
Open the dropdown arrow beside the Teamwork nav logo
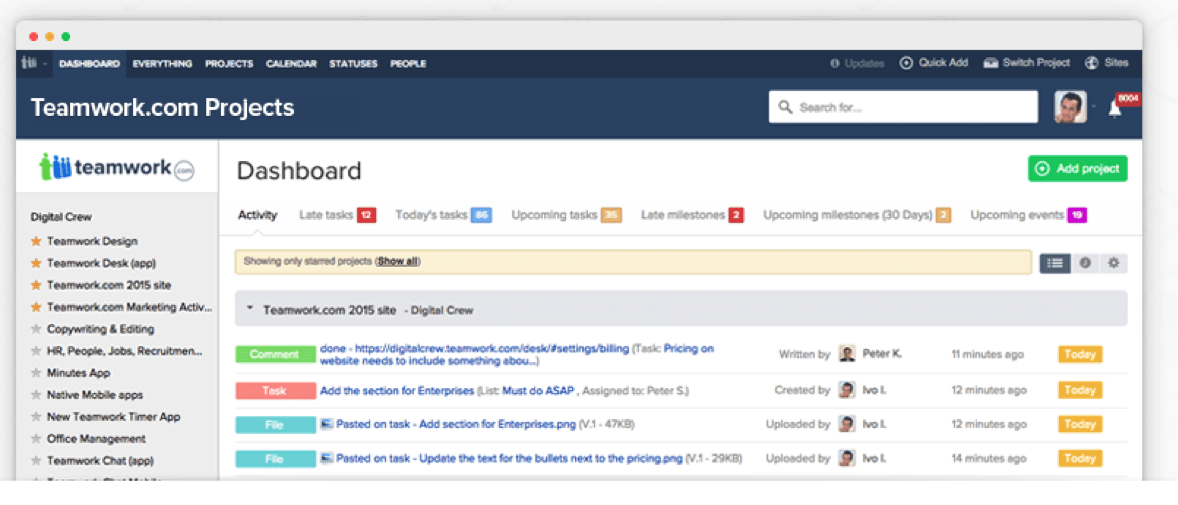click(x=45, y=64)
